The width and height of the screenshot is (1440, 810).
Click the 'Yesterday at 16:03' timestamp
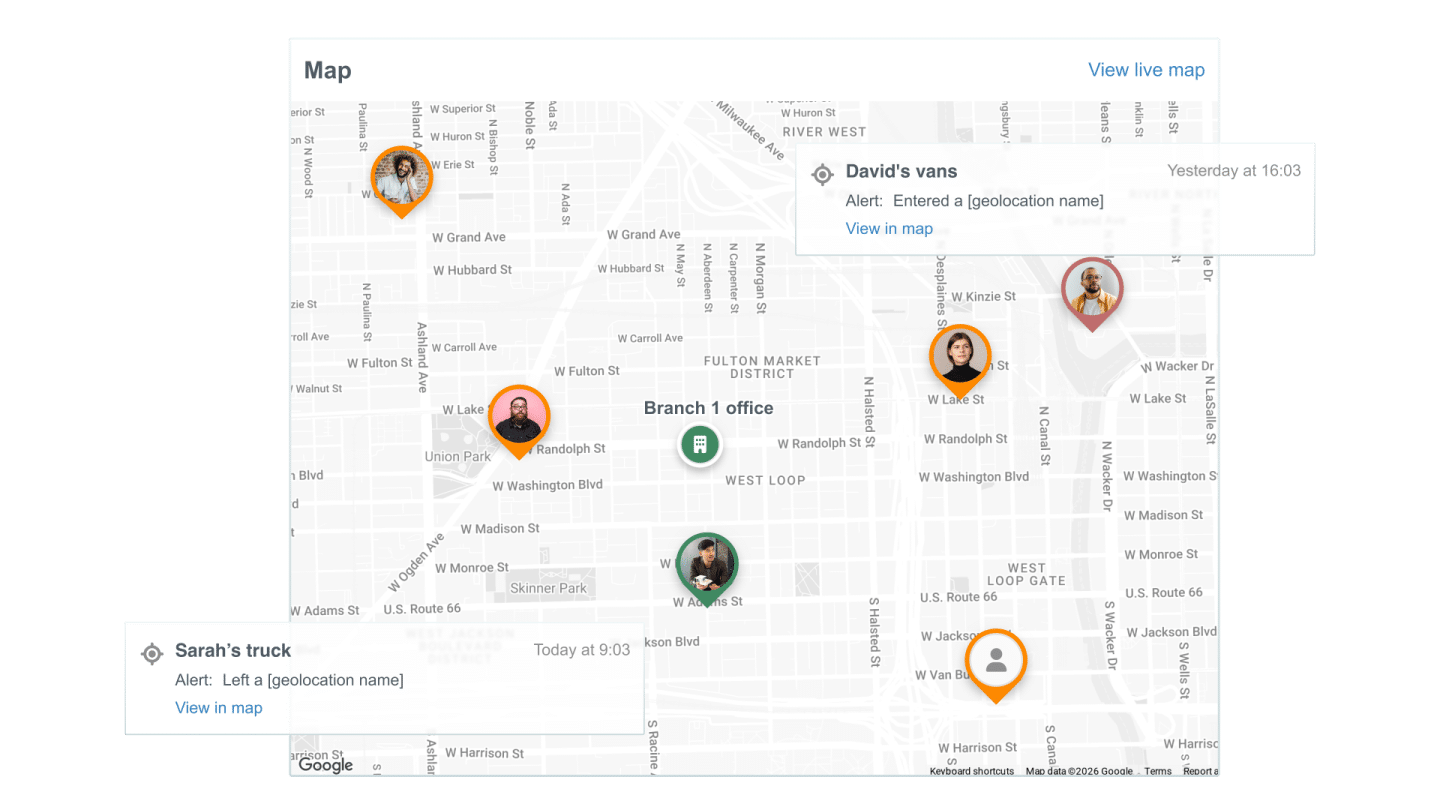click(x=1234, y=171)
